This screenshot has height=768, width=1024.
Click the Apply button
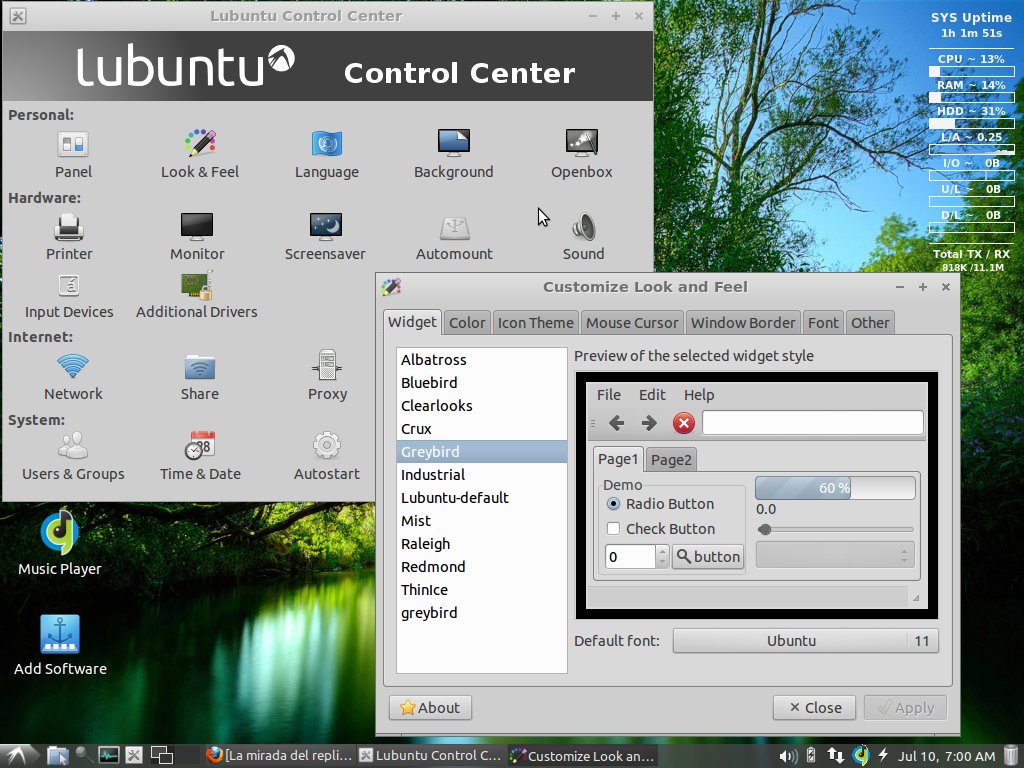pos(905,707)
